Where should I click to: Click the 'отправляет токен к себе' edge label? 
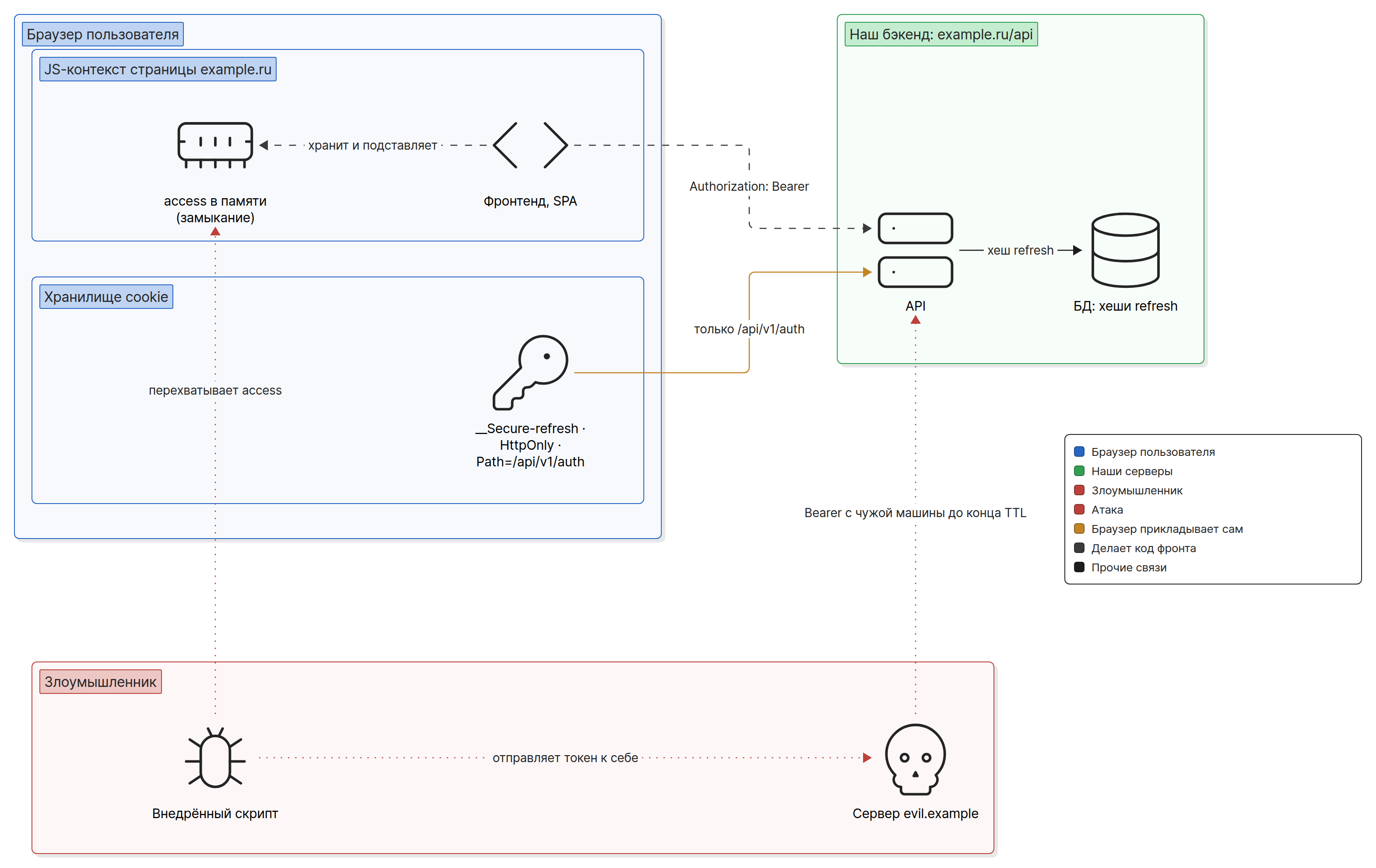click(x=565, y=758)
